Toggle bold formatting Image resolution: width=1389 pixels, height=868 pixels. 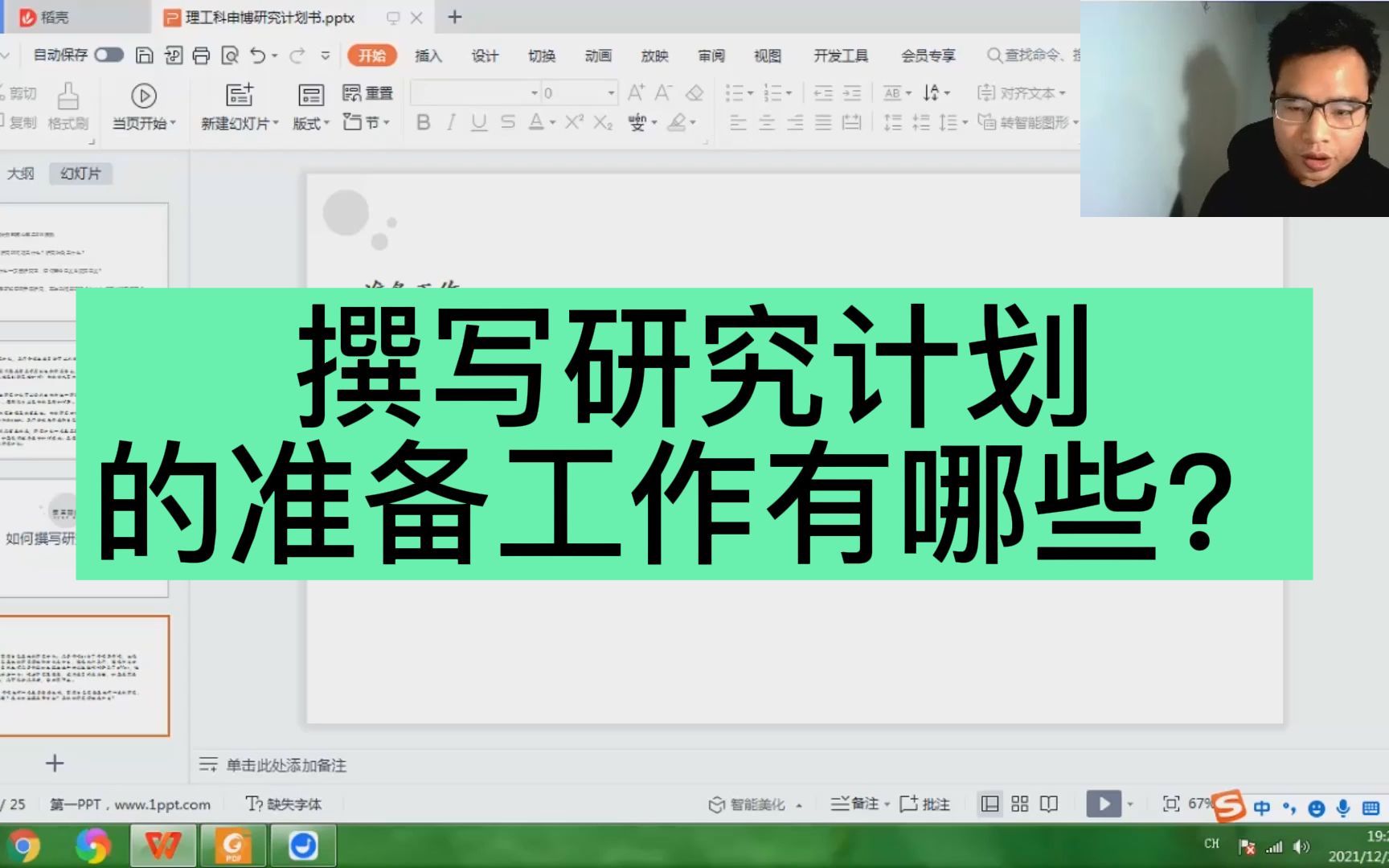(x=424, y=122)
